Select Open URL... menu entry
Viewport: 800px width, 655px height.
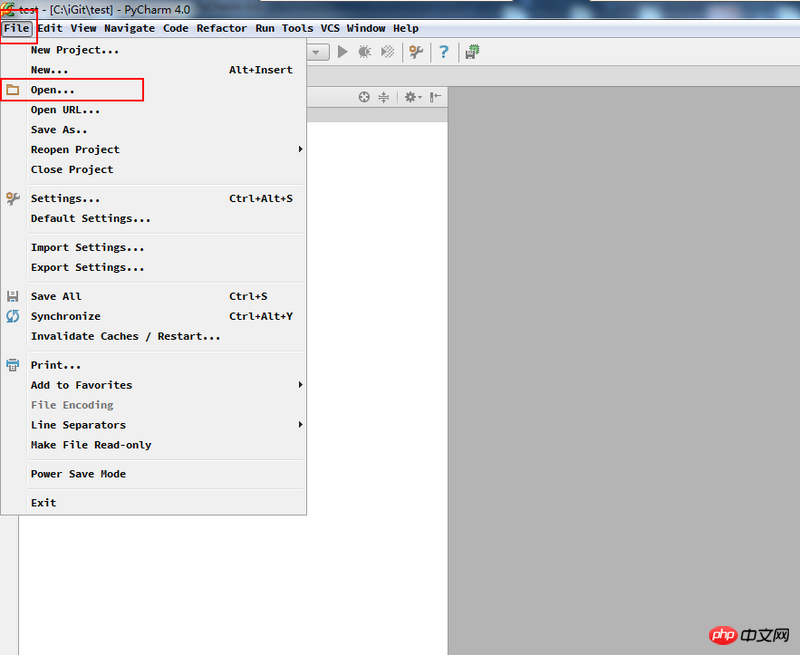(153, 110)
